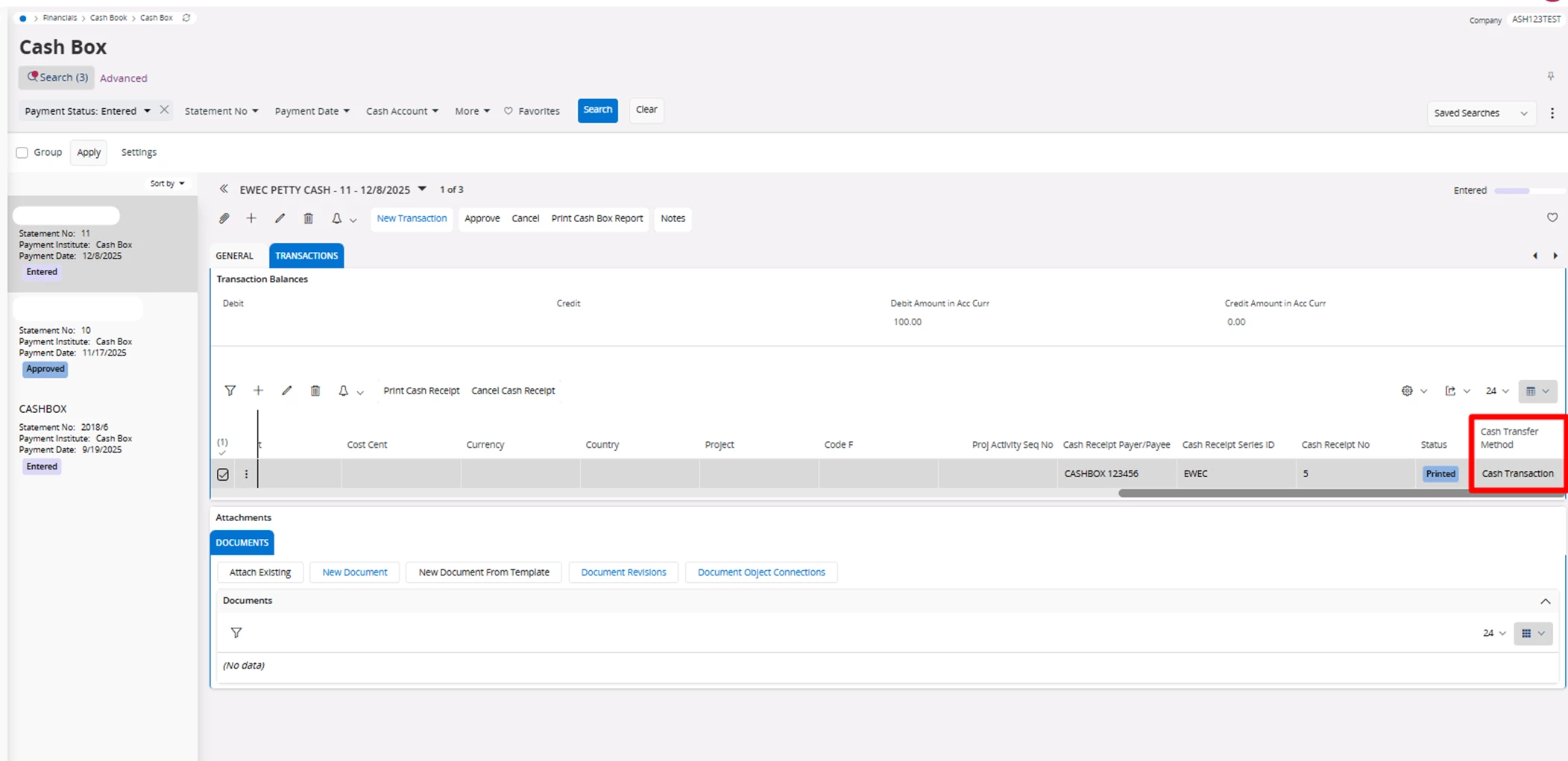Collapse the Documents section chevron
1568x761 pixels.
tap(1545, 601)
